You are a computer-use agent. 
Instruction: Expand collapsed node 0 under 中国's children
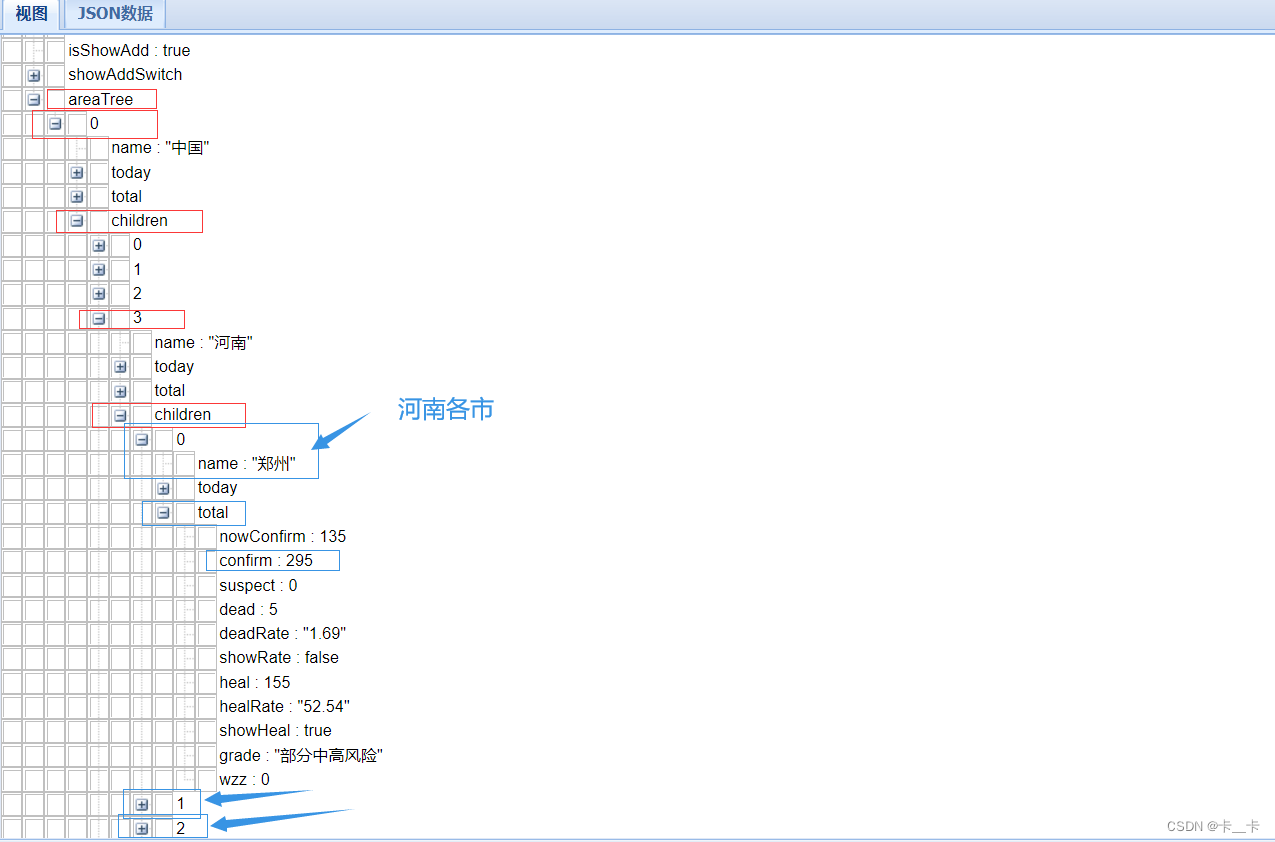(99, 245)
